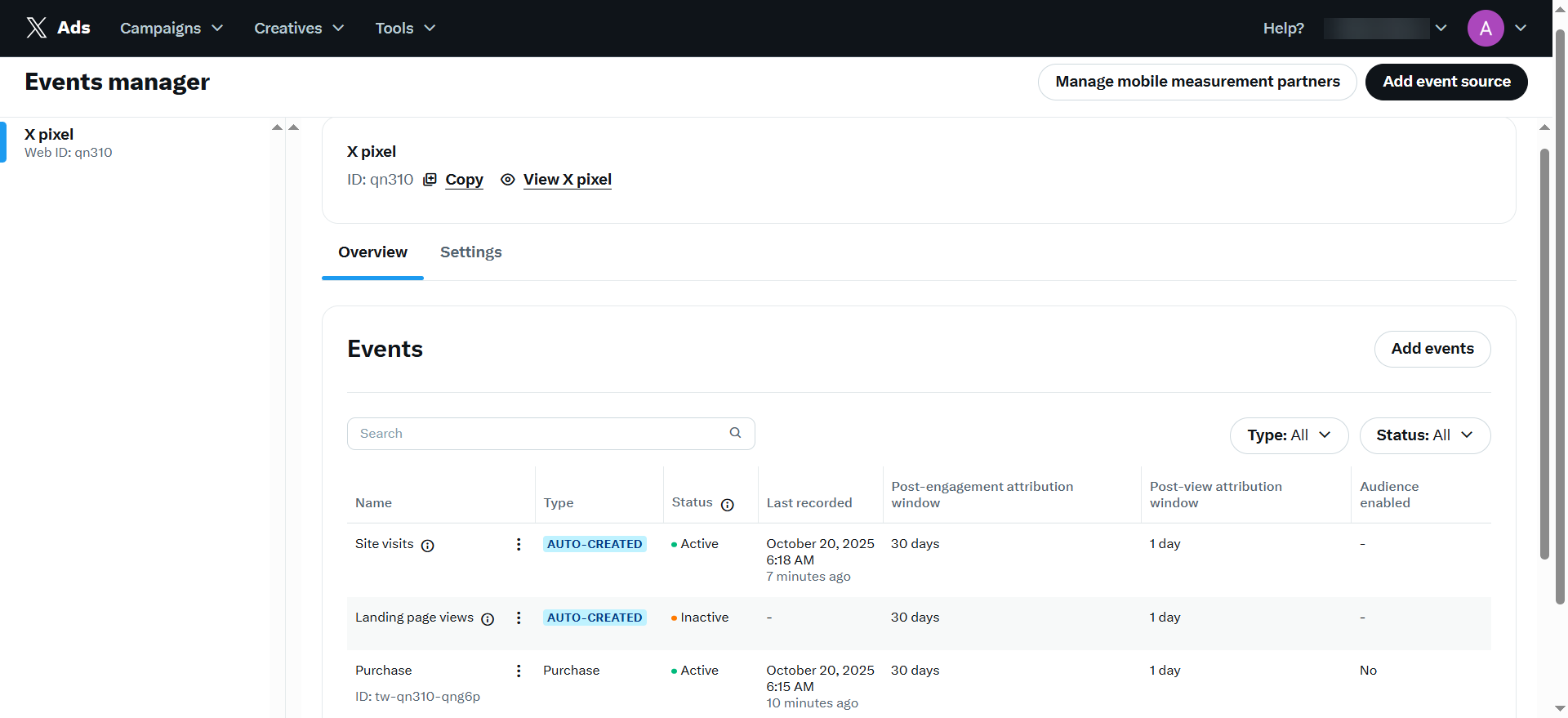Click the Copy link
This screenshot has height=718, width=1568.
pos(464,180)
